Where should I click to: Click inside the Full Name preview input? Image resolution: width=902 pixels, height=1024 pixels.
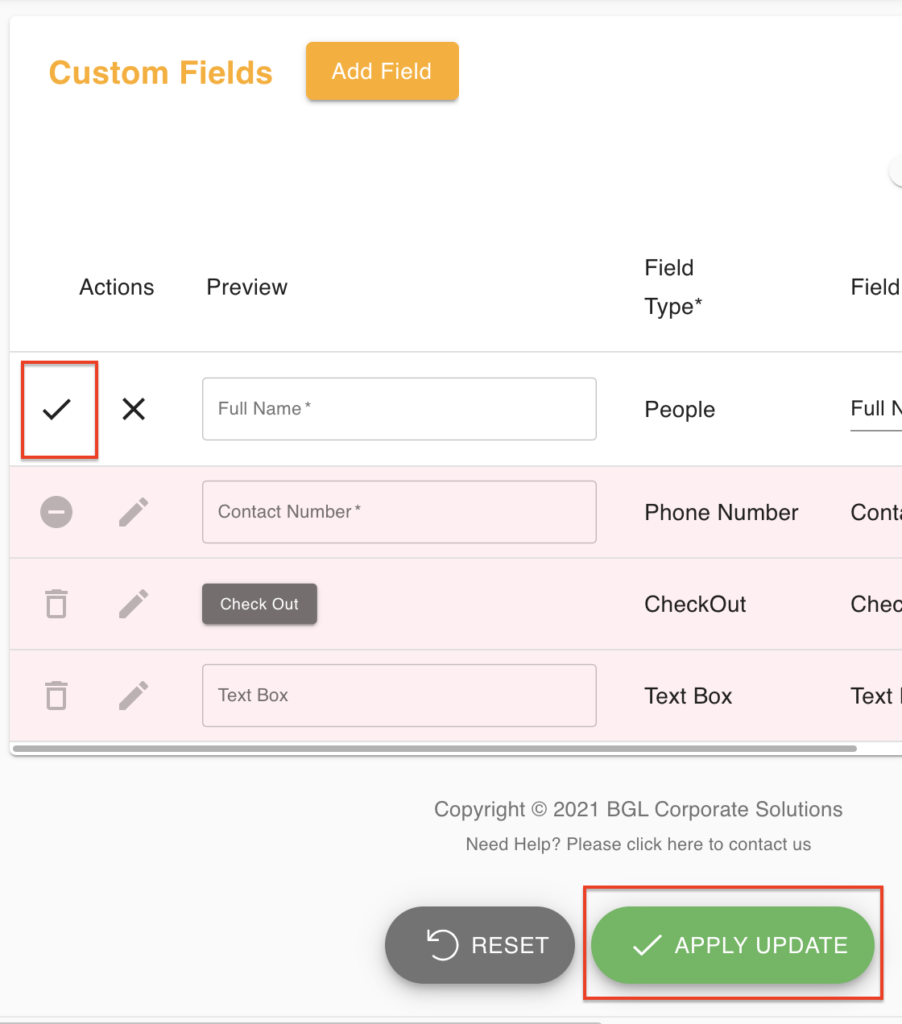point(398,409)
